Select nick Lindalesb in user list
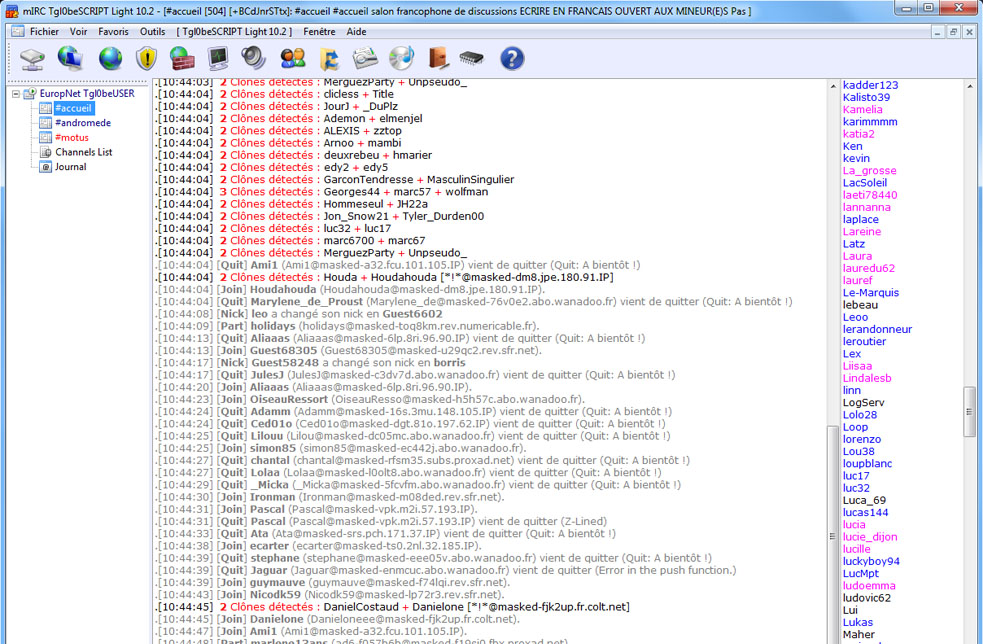The image size is (983, 644). coord(866,378)
